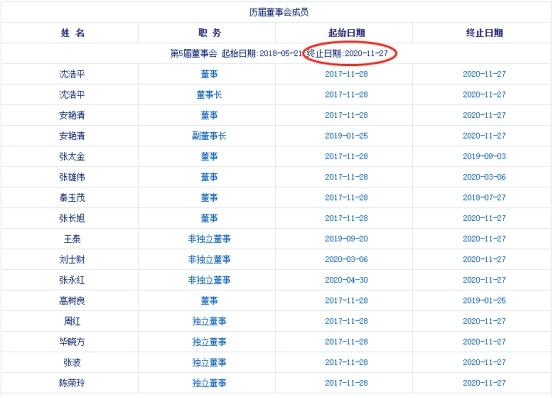Click 非独立董事 link in 张永红 row

click(209, 280)
